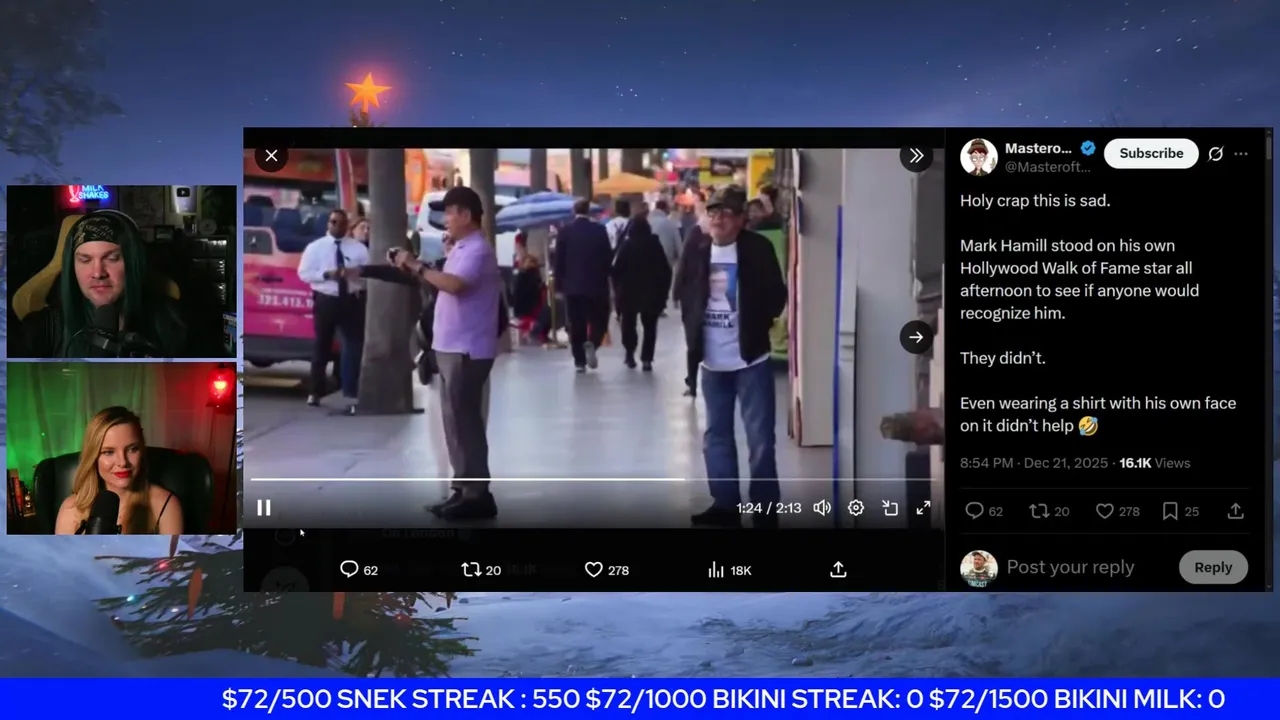Click the 16.1K Views count

point(1154,463)
